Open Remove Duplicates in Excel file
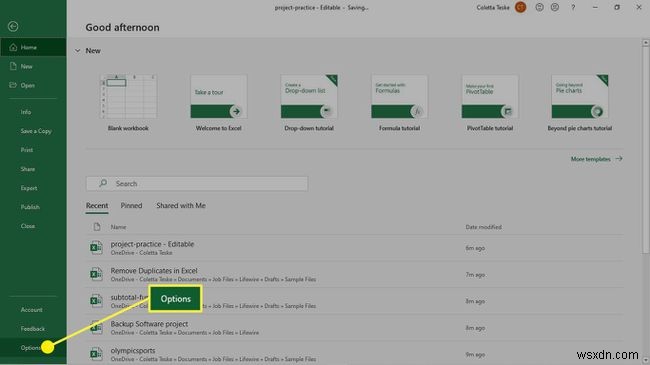 click(354, 275)
